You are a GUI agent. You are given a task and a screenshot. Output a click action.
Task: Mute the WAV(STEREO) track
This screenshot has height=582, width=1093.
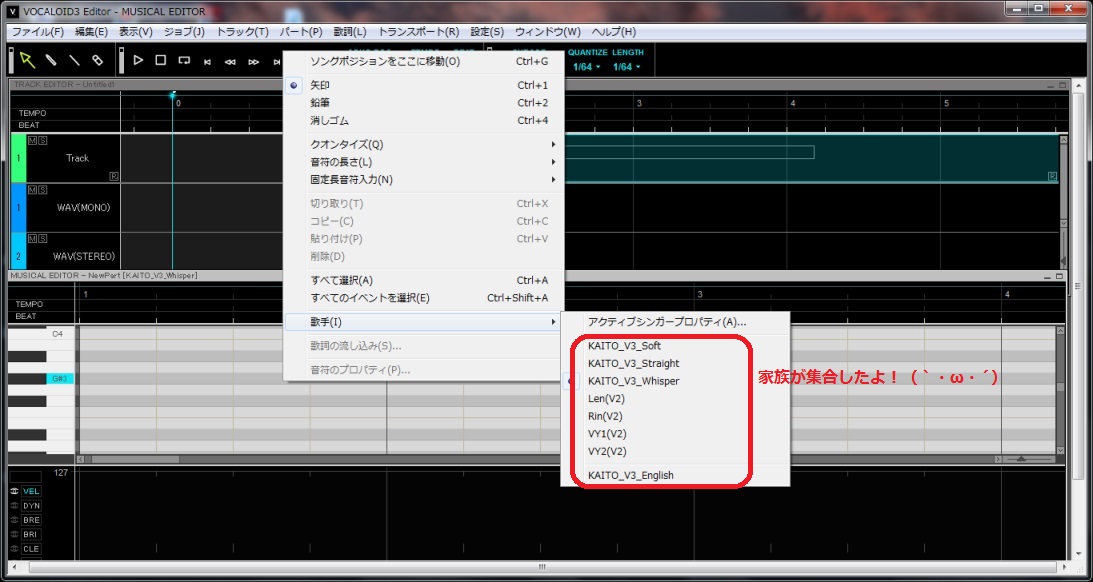point(32,238)
